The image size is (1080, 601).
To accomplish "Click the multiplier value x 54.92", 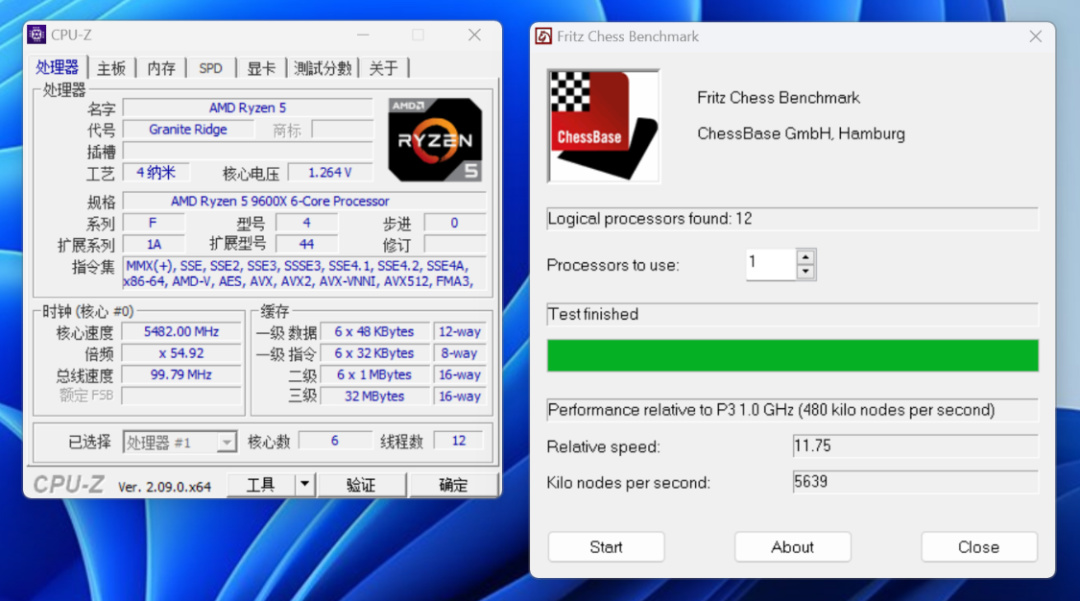I will [181, 353].
